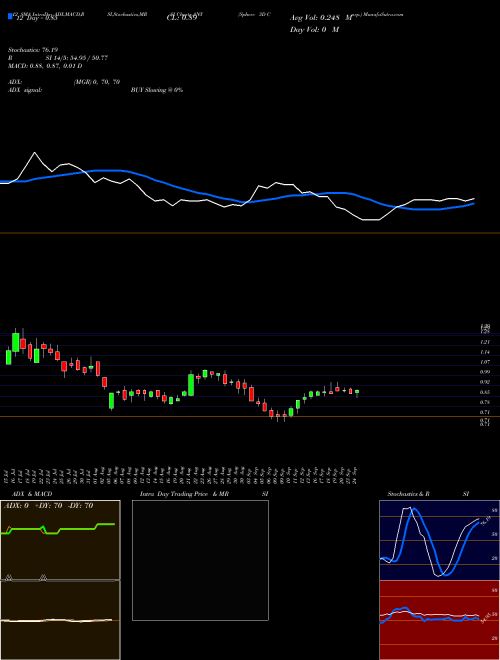Click the 0.99 price axis label
This screenshot has width=500, height=660.
pos(485,372)
